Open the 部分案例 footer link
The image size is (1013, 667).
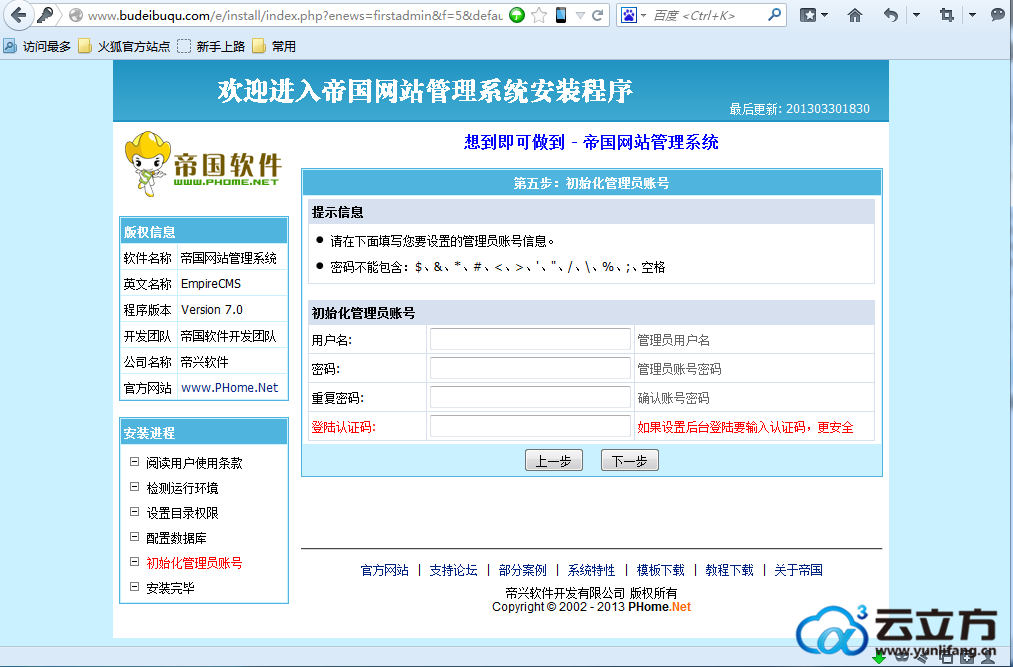pyautogui.click(x=523, y=570)
